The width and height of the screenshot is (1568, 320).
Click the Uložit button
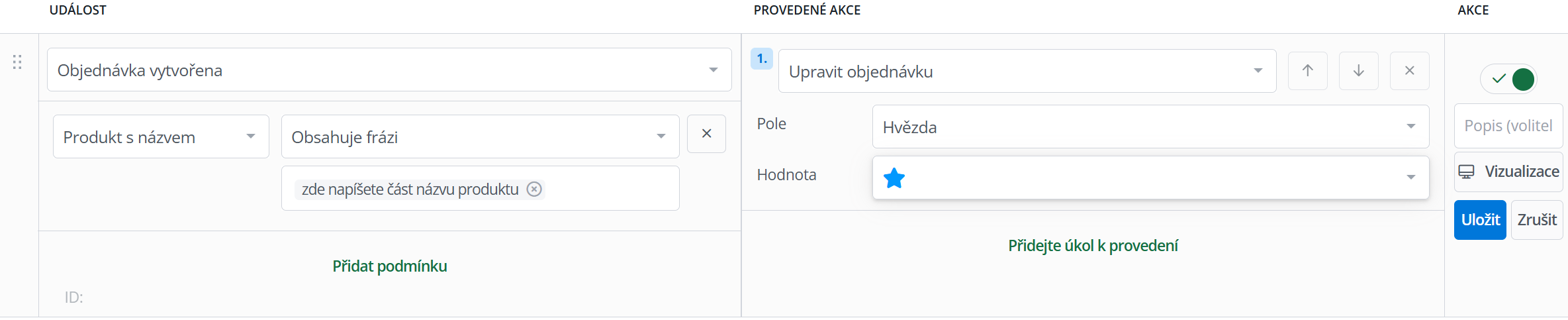pyautogui.click(x=1480, y=220)
